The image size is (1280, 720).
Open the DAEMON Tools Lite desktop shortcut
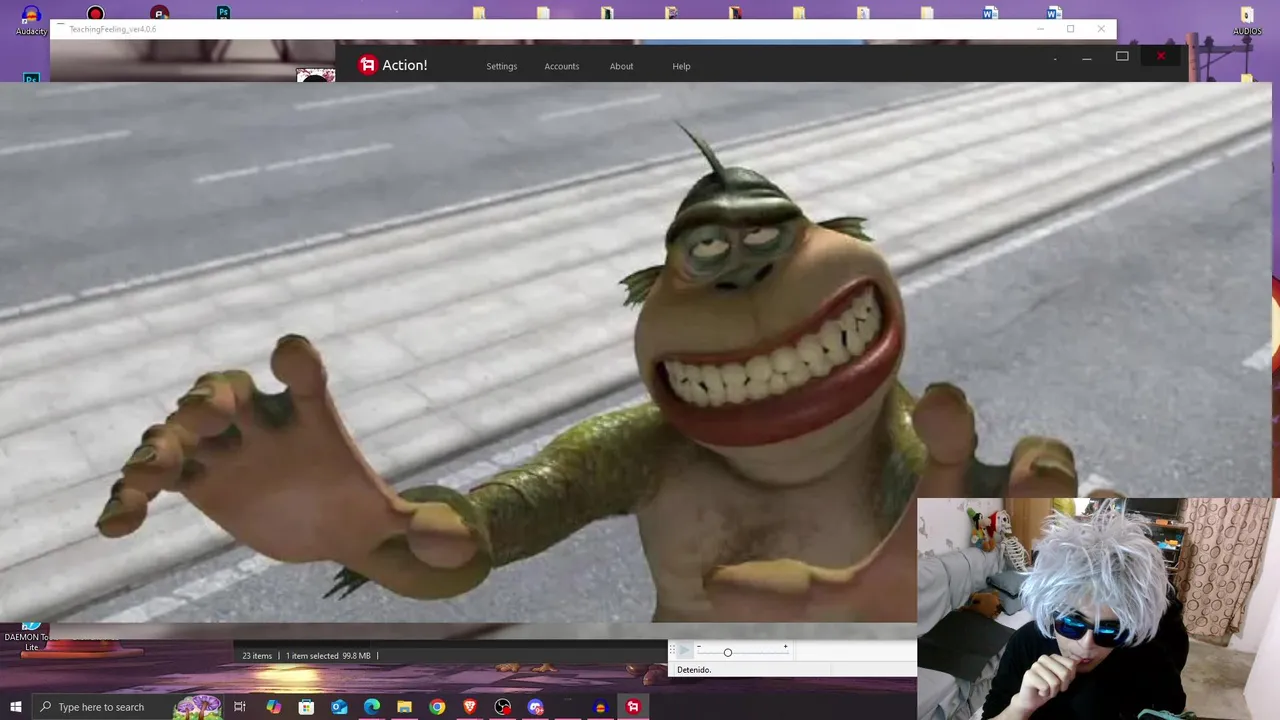tap(32, 636)
